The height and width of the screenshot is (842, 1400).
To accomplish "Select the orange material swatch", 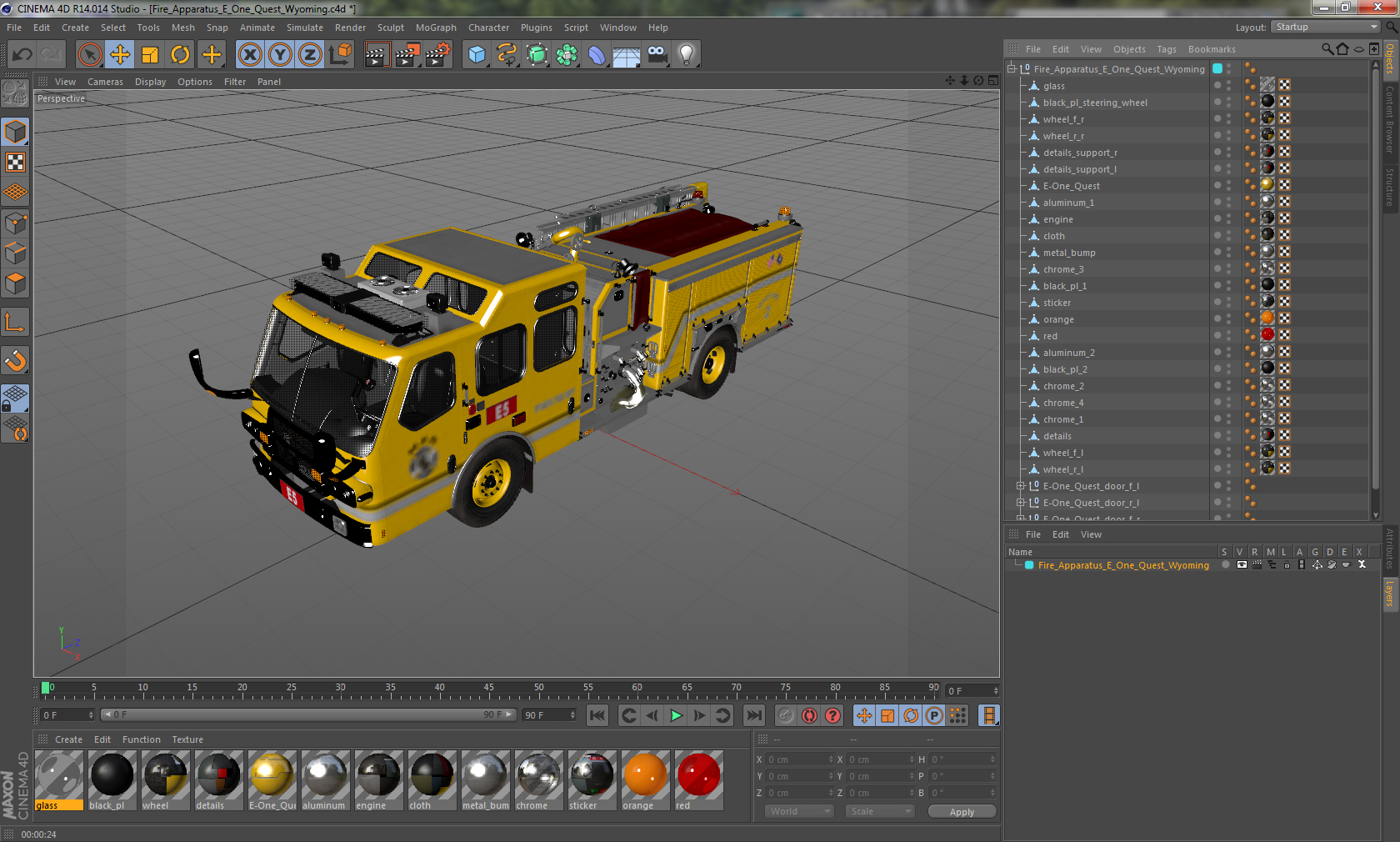I will pyautogui.click(x=646, y=780).
